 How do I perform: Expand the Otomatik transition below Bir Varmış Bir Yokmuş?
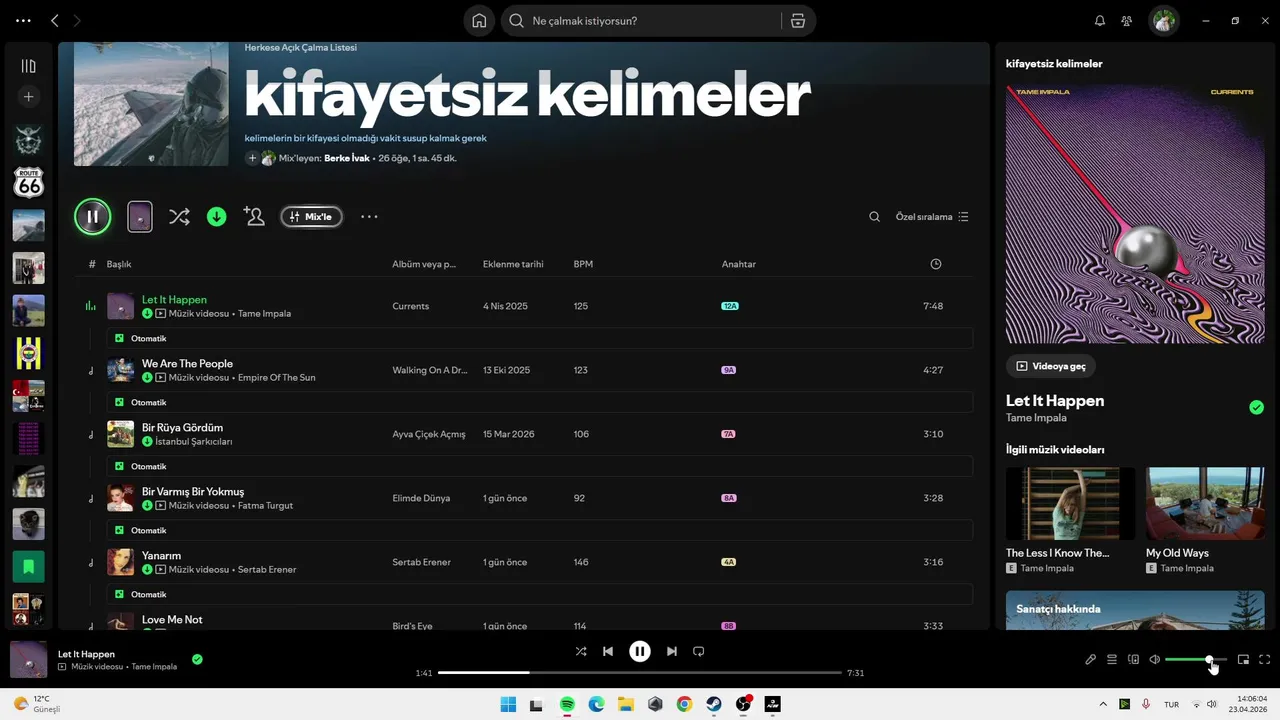(540, 530)
